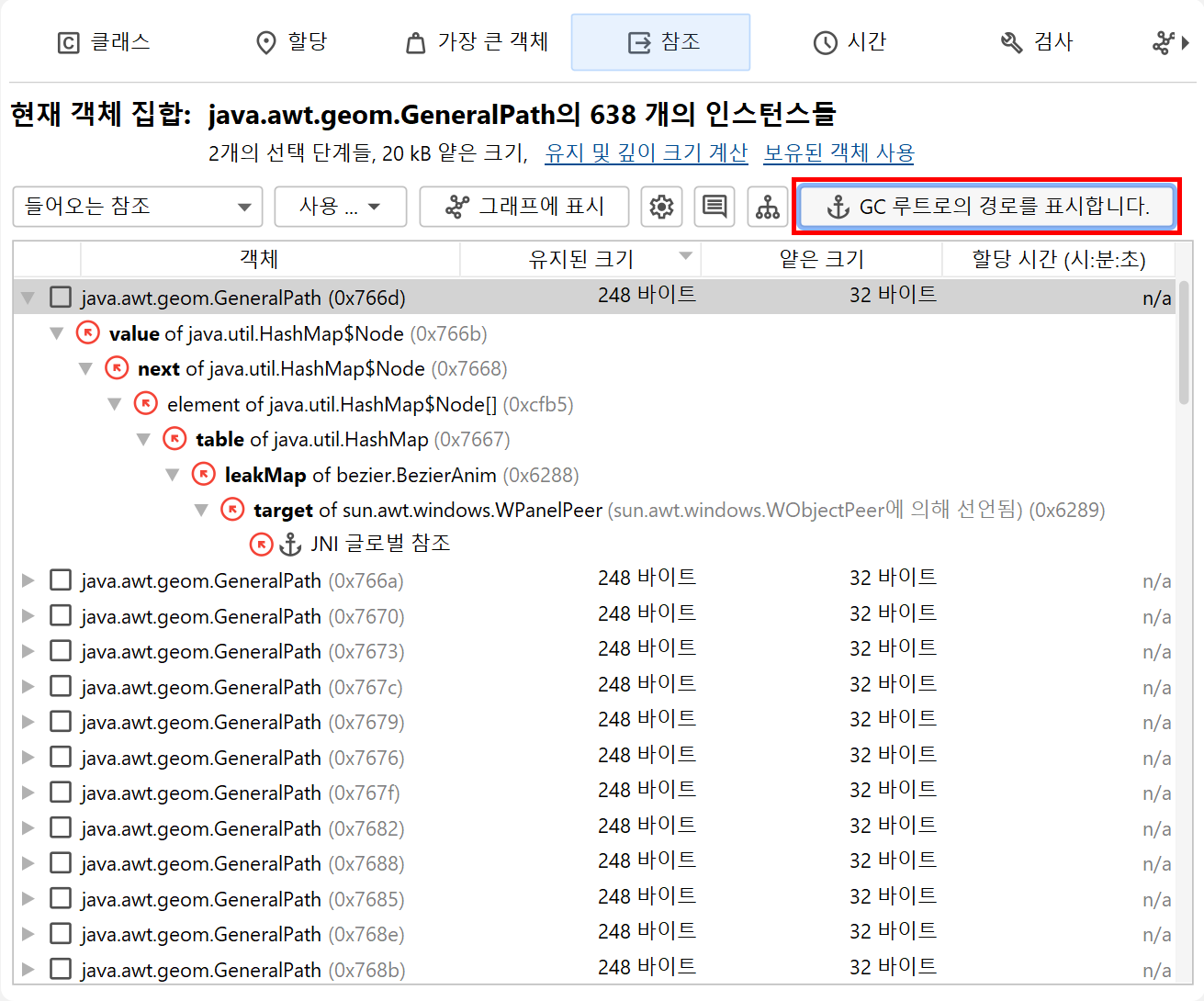Click the red reference icon beside value
1204x1001 pixels.
click(88, 333)
